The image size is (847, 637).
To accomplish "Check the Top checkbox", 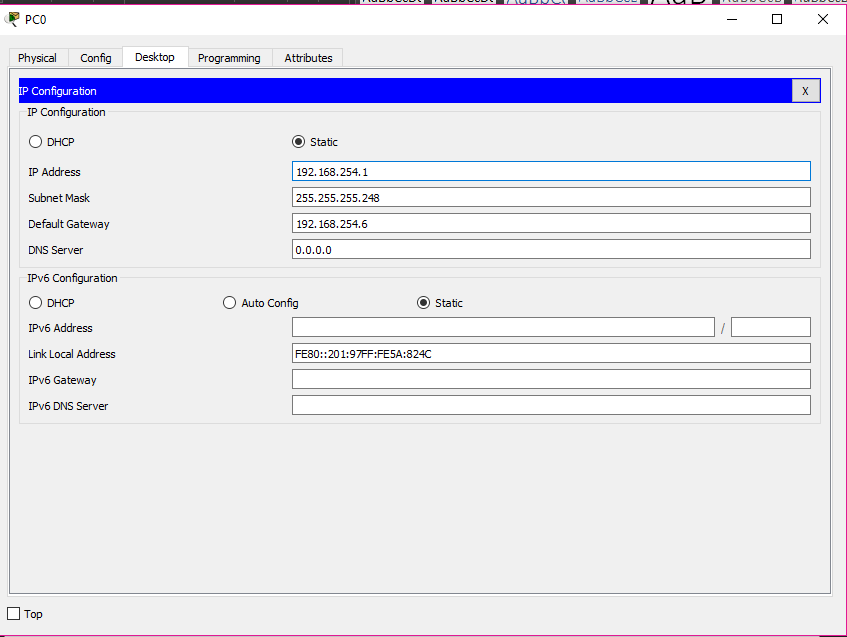I will (x=13, y=613).
